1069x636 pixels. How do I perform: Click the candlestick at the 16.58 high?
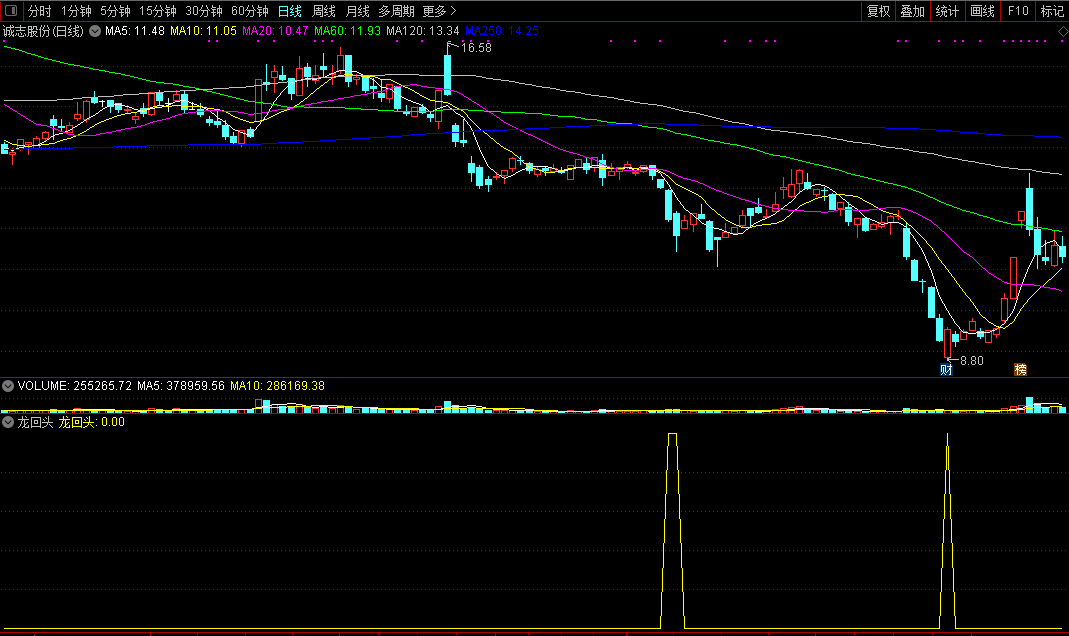pos(447,74)
